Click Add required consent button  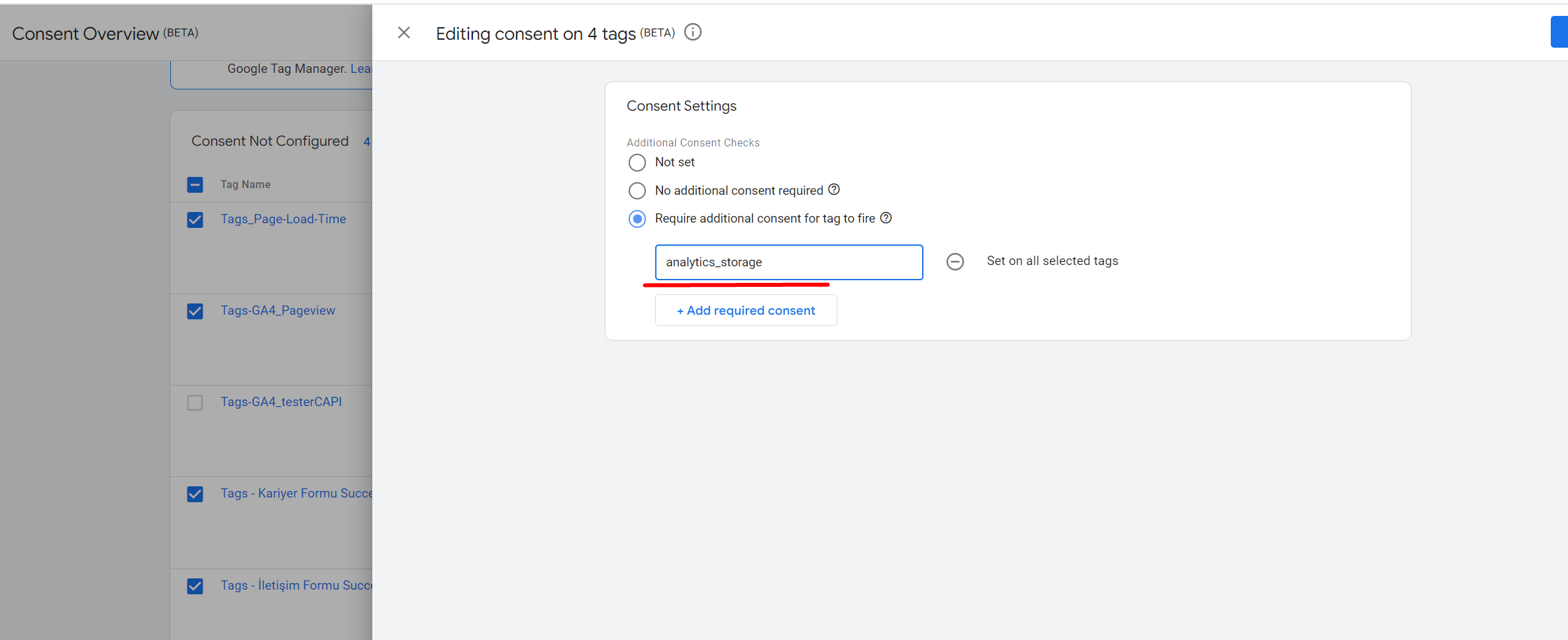[745, 311]
